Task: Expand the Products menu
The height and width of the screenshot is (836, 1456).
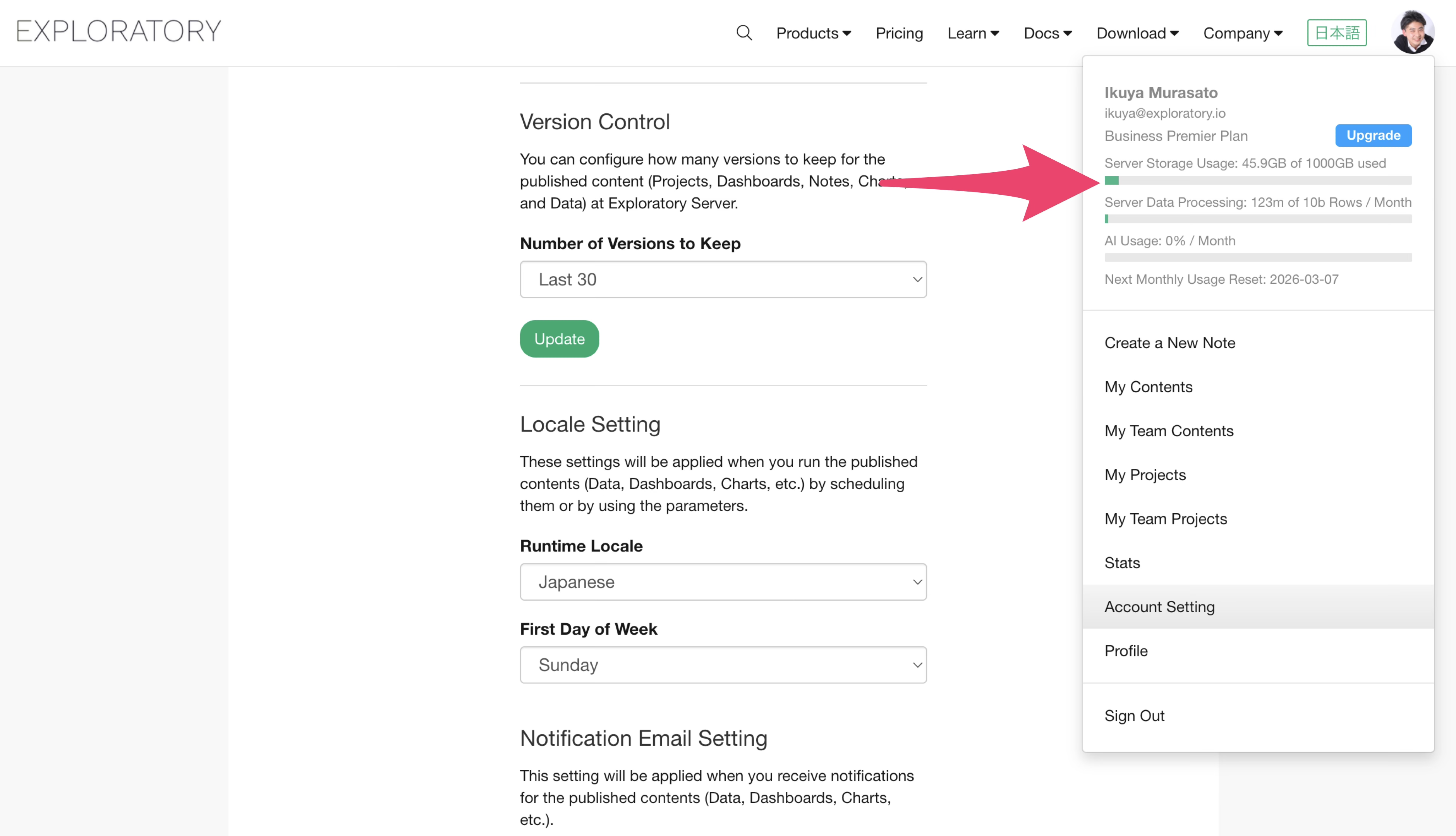Action: pos(813,33)
